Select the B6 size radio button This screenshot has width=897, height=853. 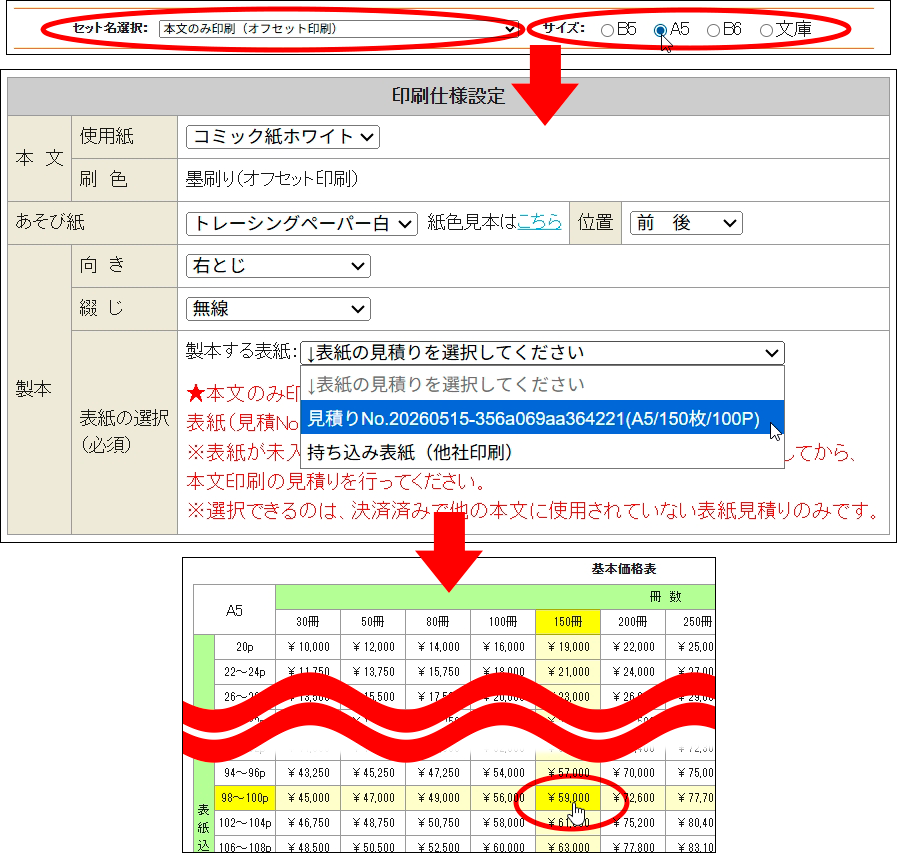click(713, 30)
